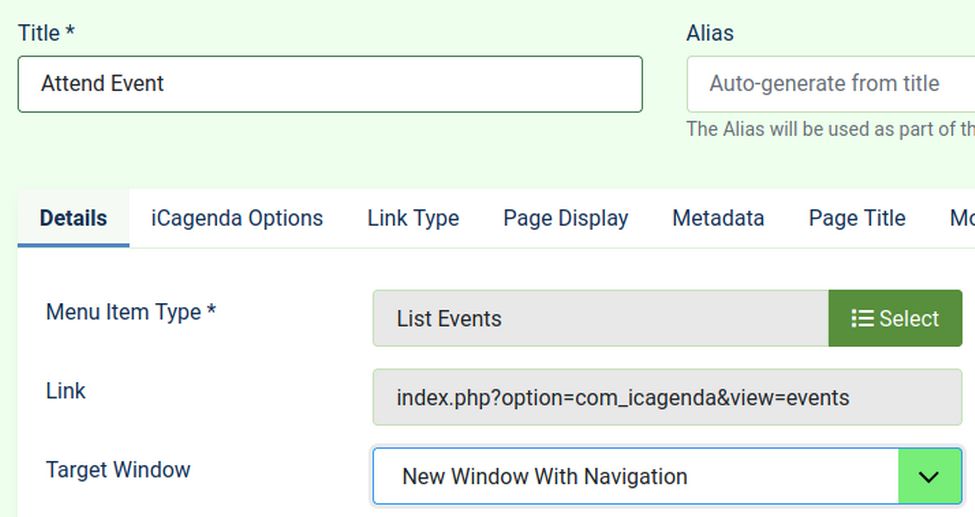Click the Alias auto-generate input field

tap(830, 84)
